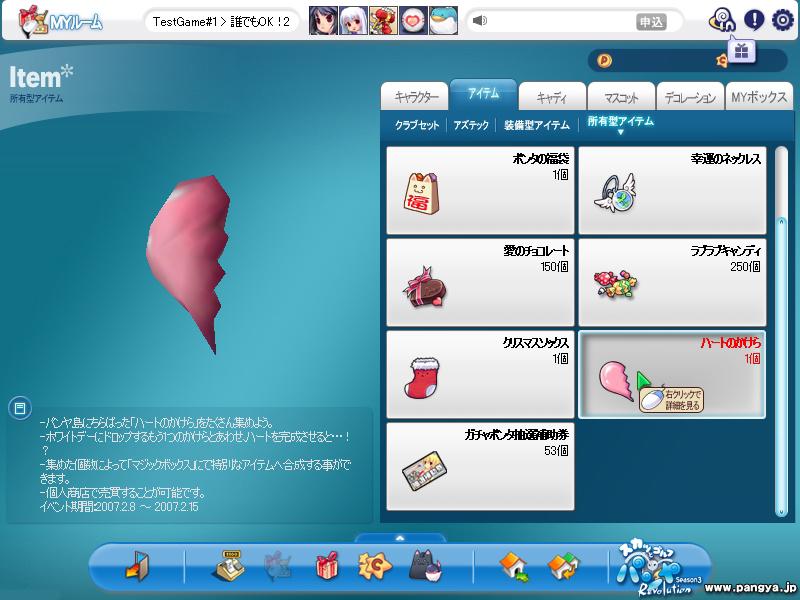Switch to the MYボックス tab
800x600 pixels.
tap(759, 96)
